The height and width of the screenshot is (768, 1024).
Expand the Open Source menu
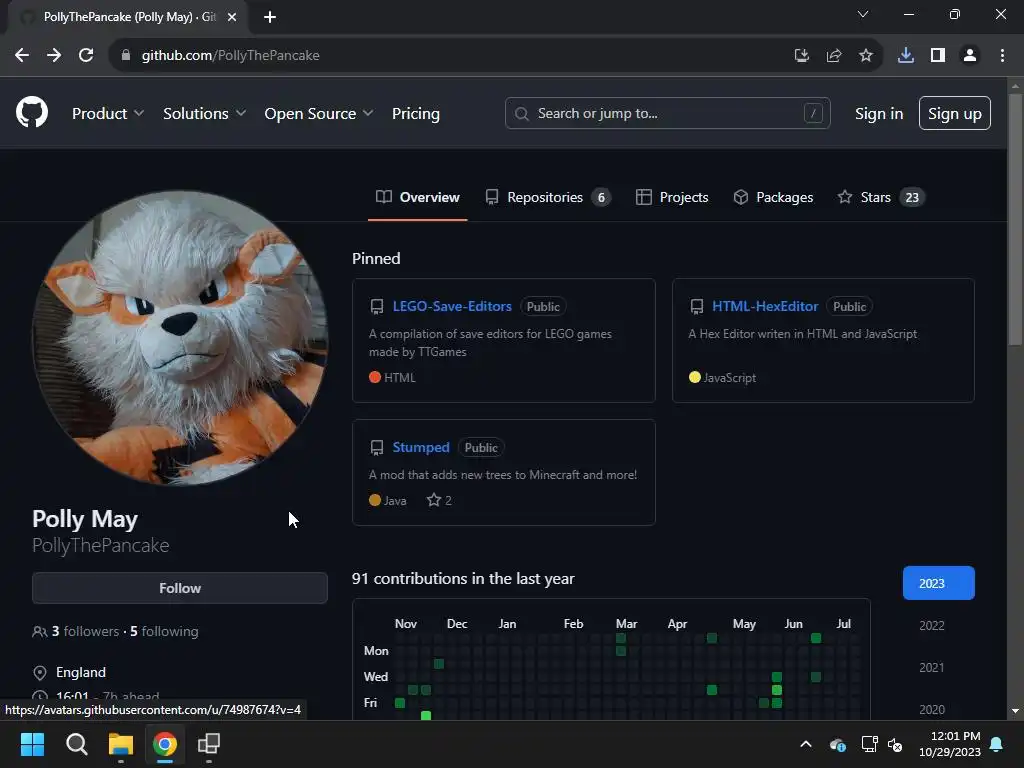(x=319, y=114)
